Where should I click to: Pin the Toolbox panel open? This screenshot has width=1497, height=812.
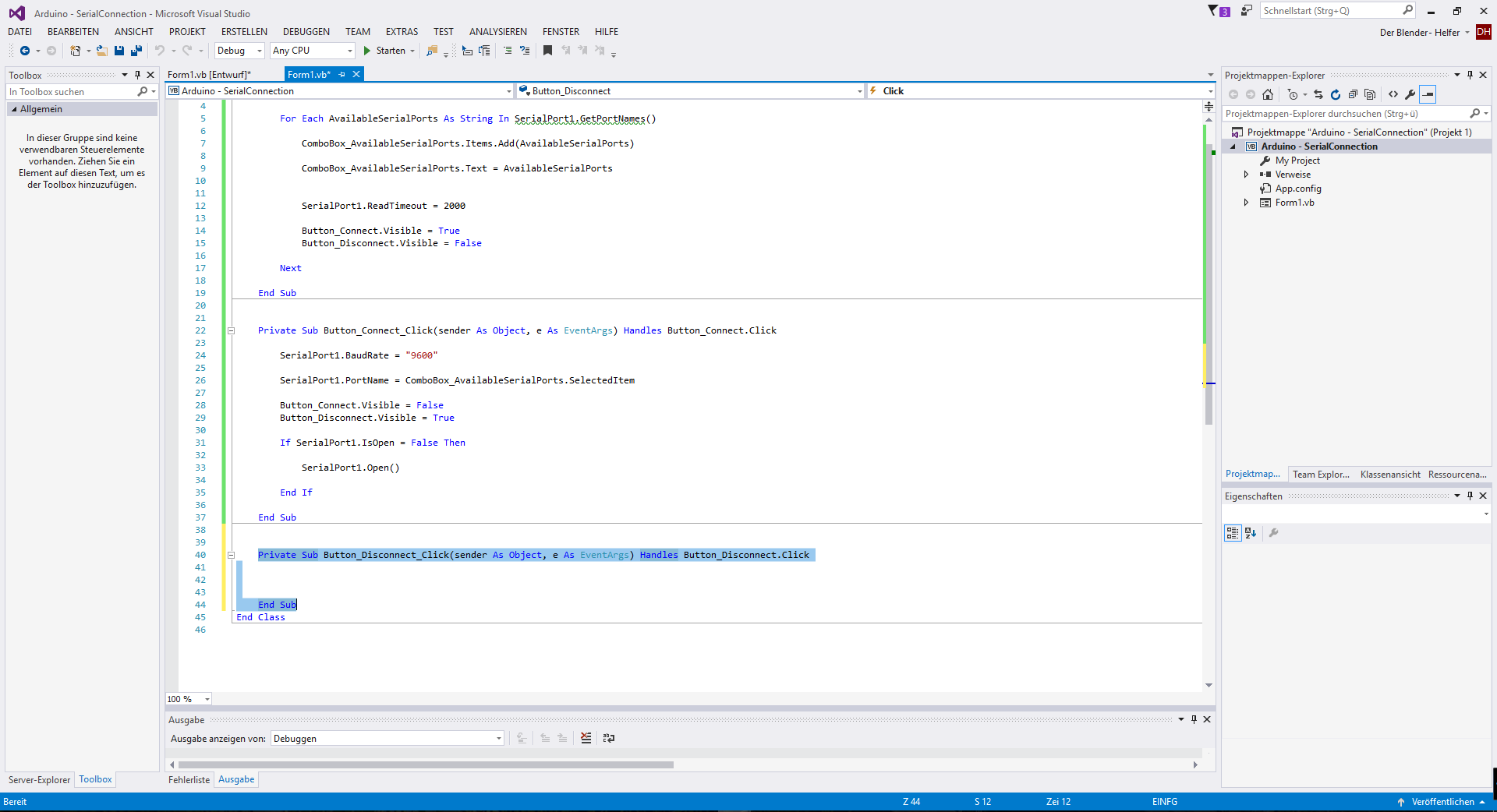coord(137,75)
